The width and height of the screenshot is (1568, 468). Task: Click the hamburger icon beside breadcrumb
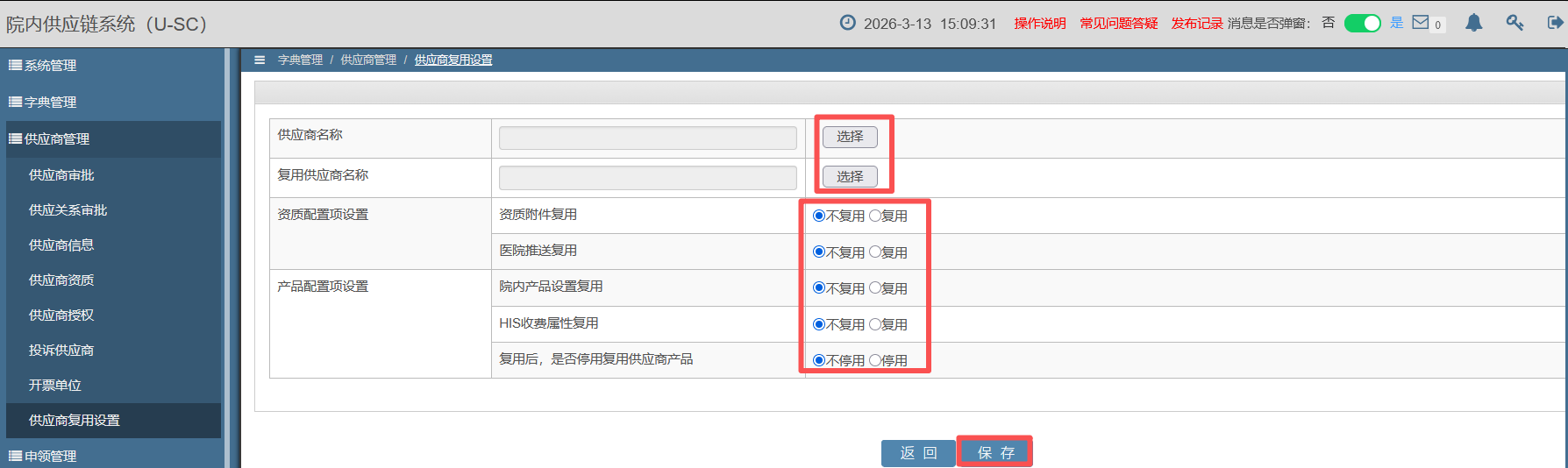pyautogui.click(x=260, y=60)
